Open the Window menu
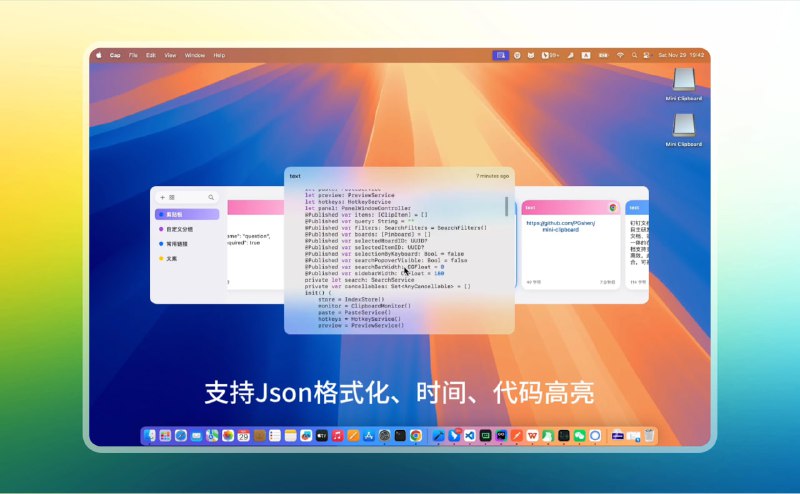Image resolution: width=800 pixels, height=494 pixels. pos(194,55)
